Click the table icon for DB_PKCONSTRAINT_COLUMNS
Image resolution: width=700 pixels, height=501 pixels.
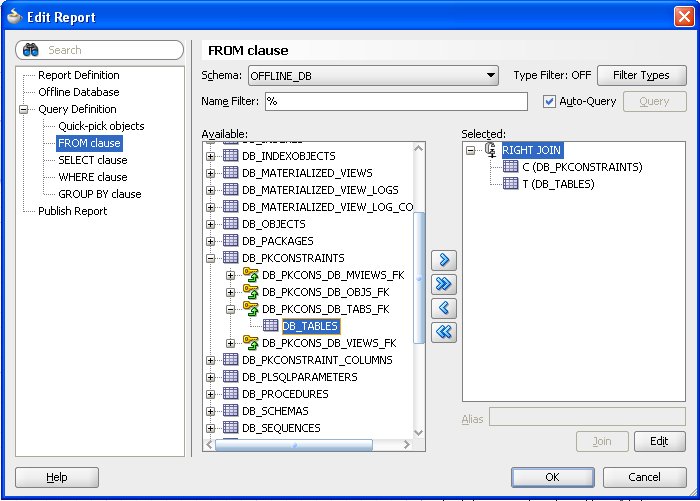(230, 359)
